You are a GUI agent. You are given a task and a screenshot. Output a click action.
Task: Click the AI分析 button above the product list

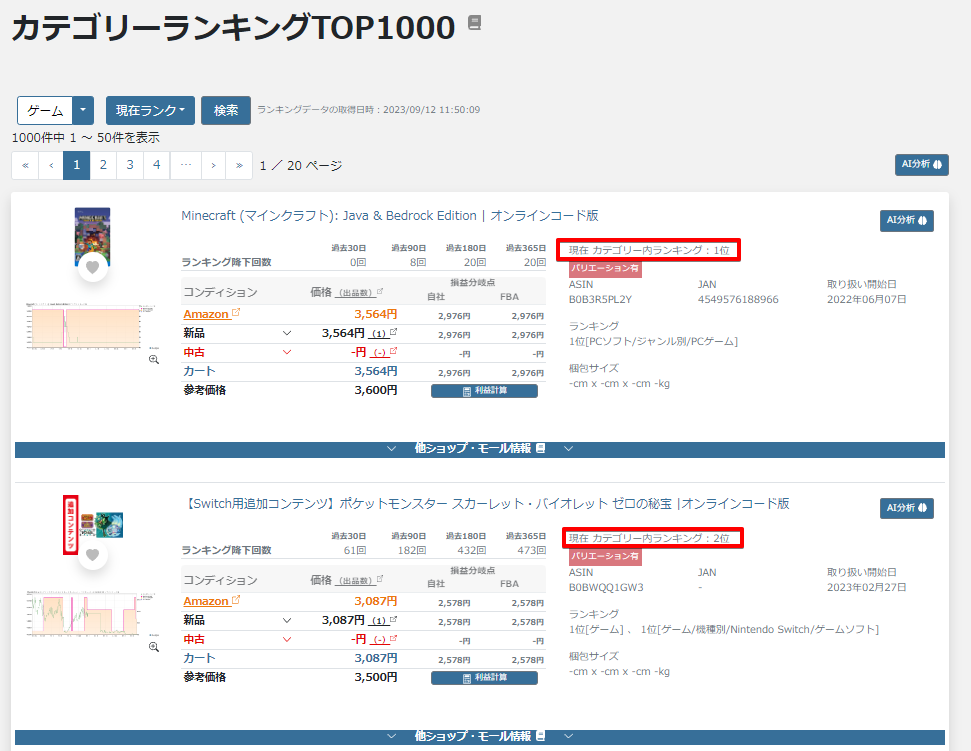(x=921, y=165)
